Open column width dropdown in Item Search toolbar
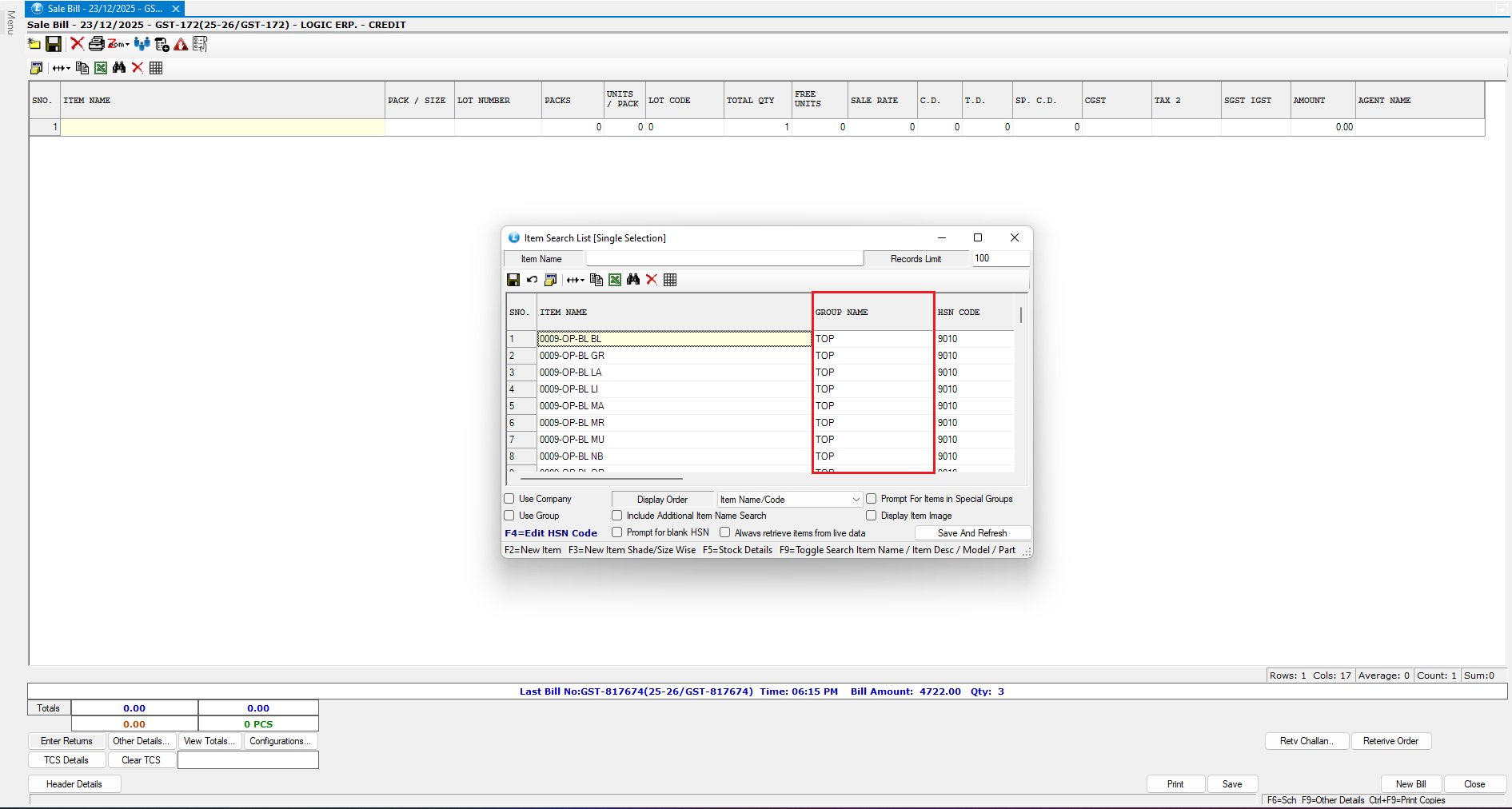This screenshot has height=809, width=1512. click(x=582, y=281)
